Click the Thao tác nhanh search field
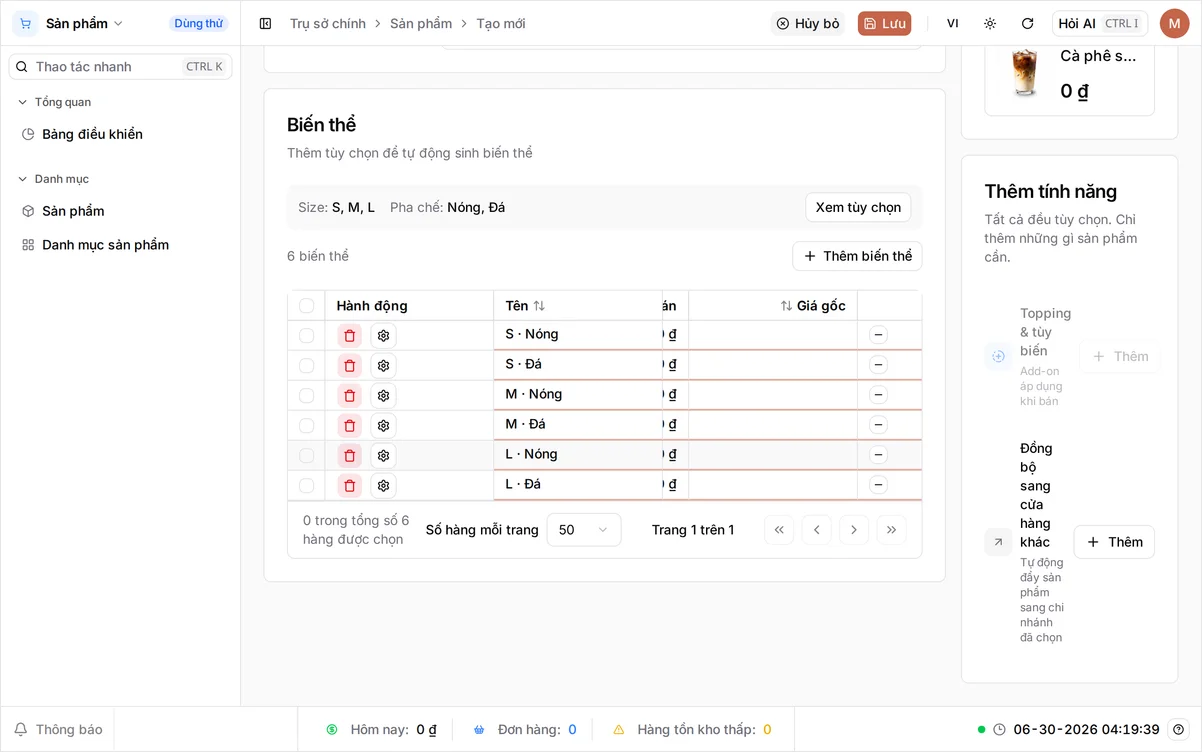The width and height of the screenshot is (1202, 752). tap(120, 67)
